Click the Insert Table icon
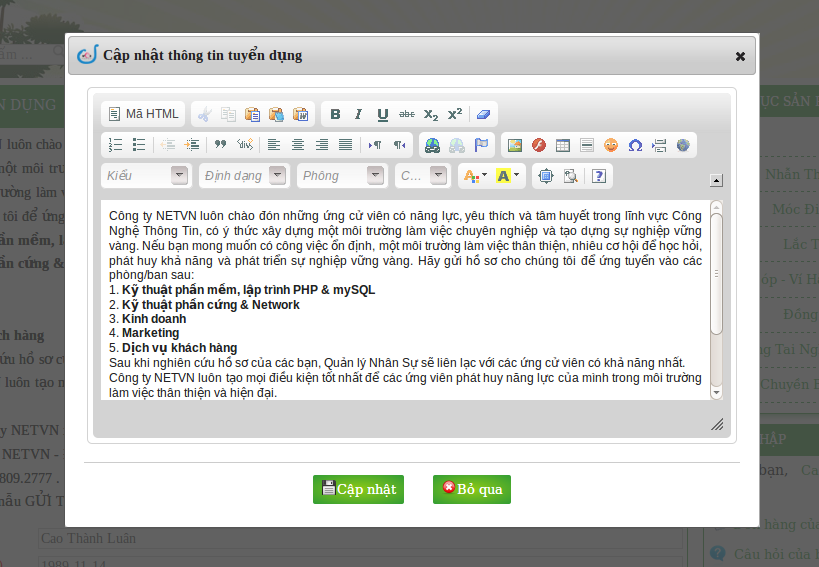 pyautogui.click(x=563, y=145)
